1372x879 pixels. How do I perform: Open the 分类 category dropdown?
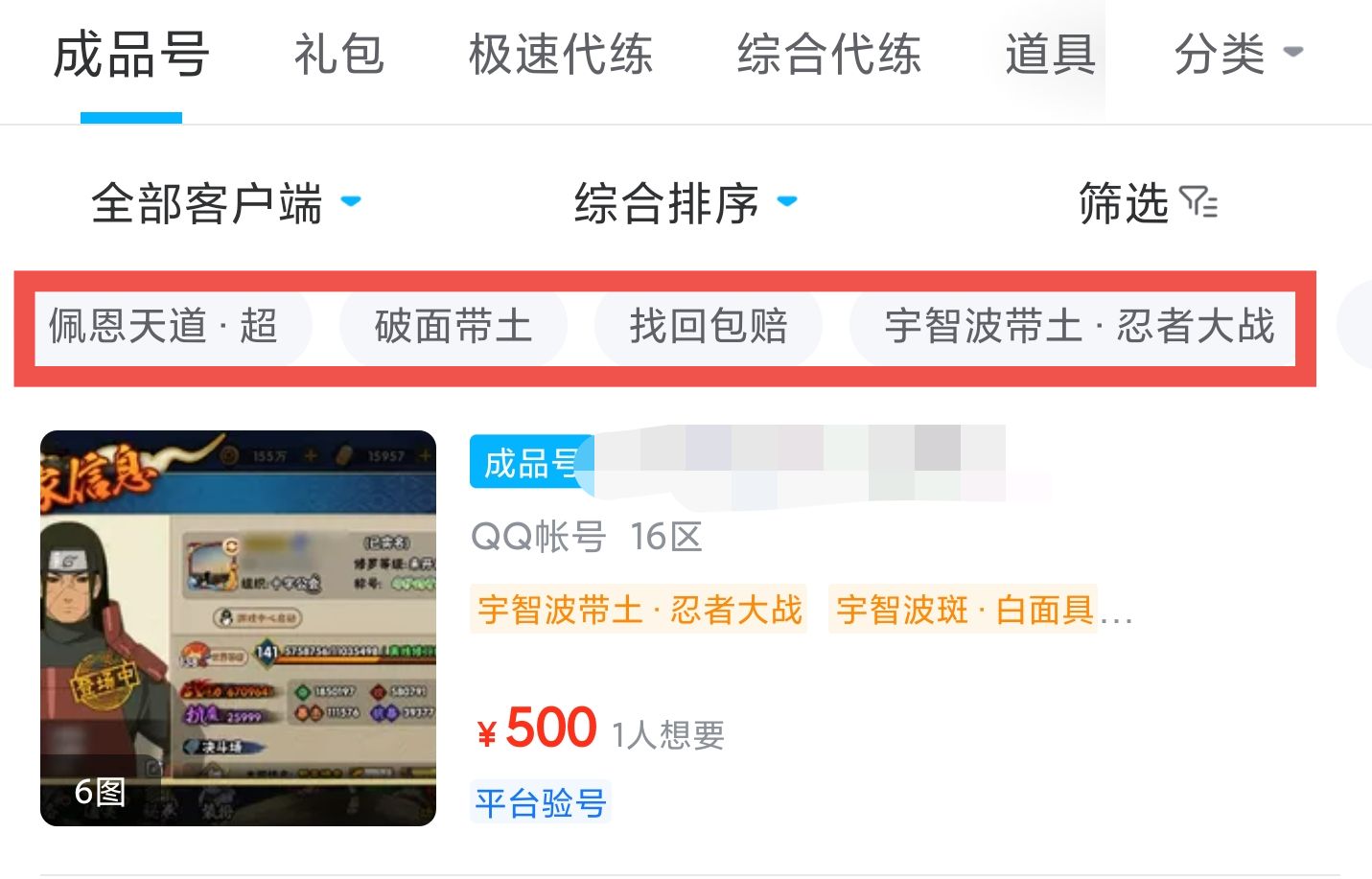[x=1239, y=53]
